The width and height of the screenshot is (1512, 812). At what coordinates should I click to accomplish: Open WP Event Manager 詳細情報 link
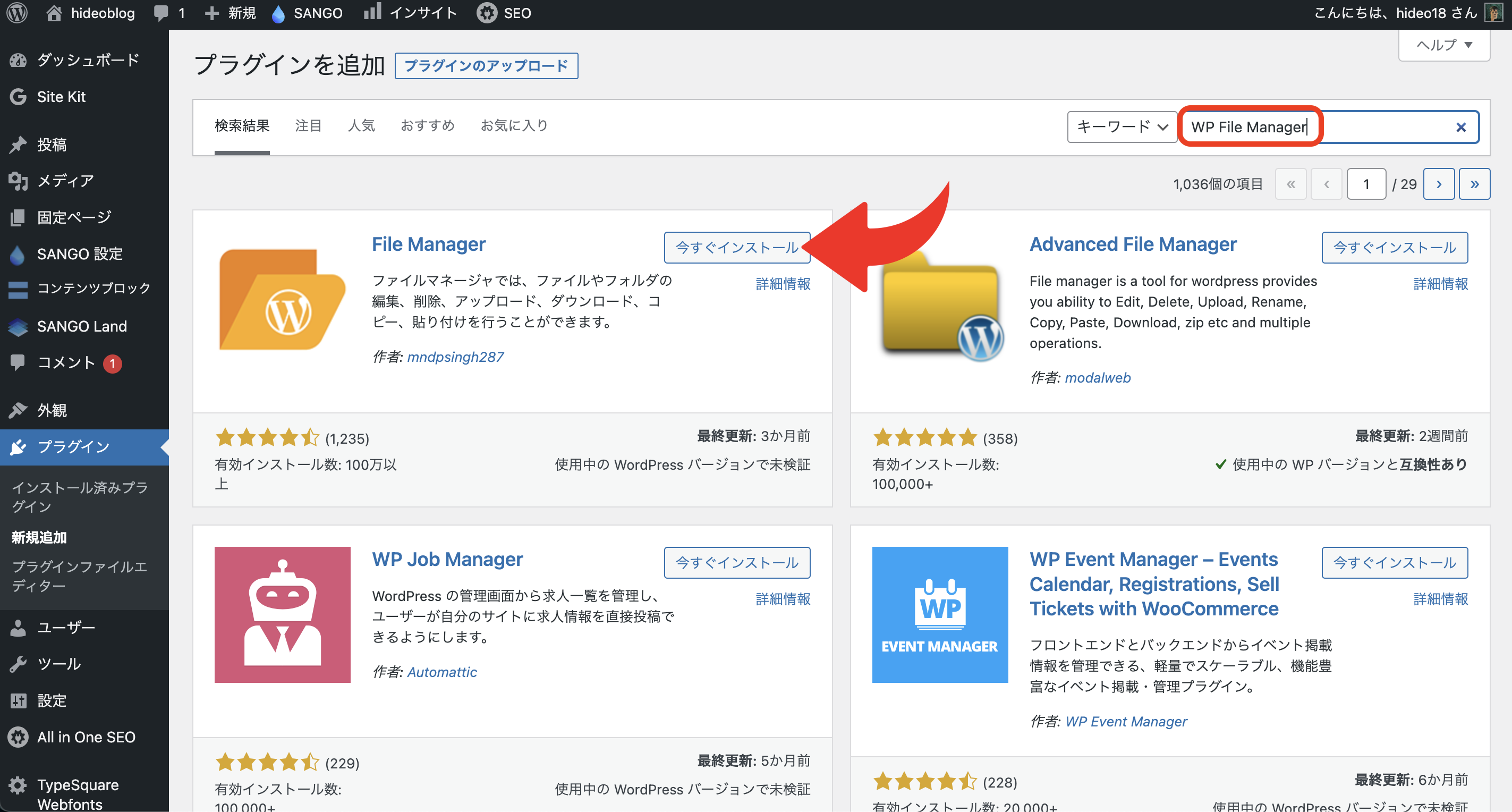pyautogui.click(x=1440, y=599)
